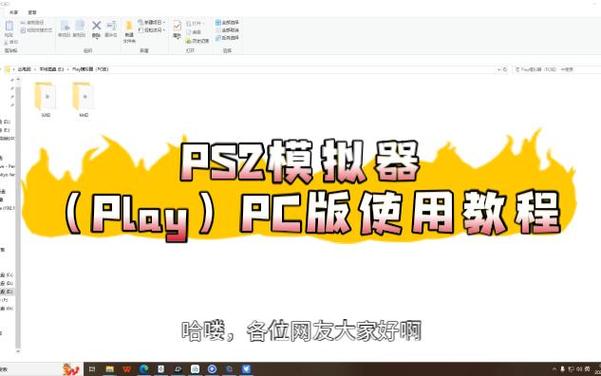Image resolution: width=601 pixels, height=376 pixels.
Task: Click History in the ribbon
Action: 198,41
